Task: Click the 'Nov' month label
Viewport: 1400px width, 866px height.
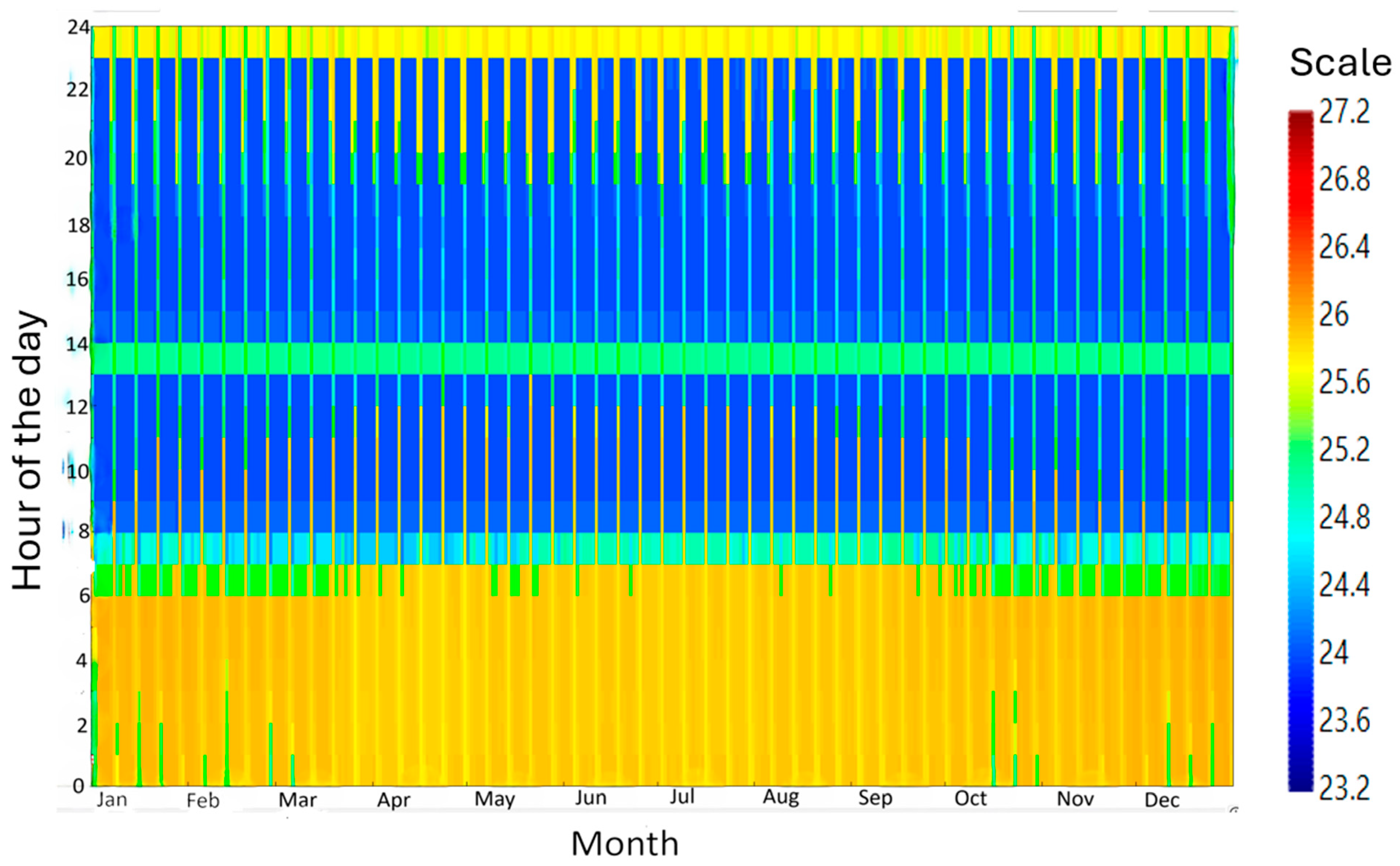Action: (1075, 799)
